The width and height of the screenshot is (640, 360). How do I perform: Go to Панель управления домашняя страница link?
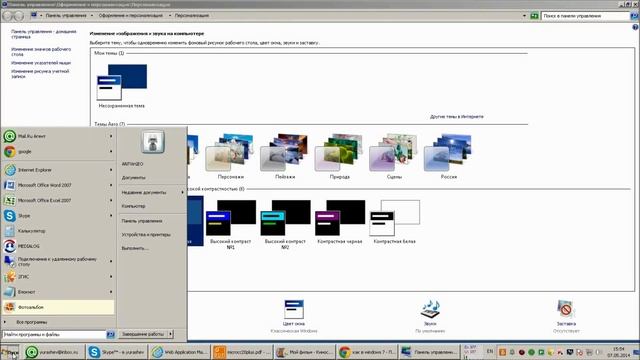pos(43,34)
